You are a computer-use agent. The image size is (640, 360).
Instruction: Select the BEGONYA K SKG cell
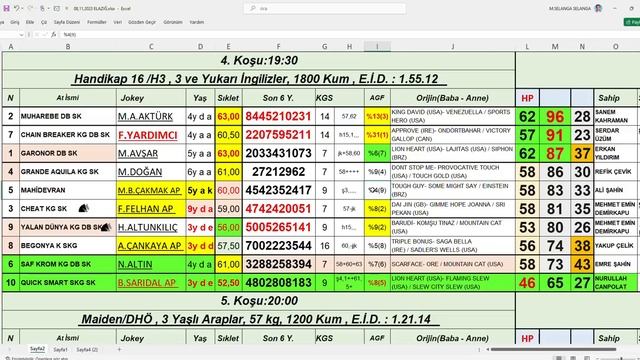tap(68, 246)
